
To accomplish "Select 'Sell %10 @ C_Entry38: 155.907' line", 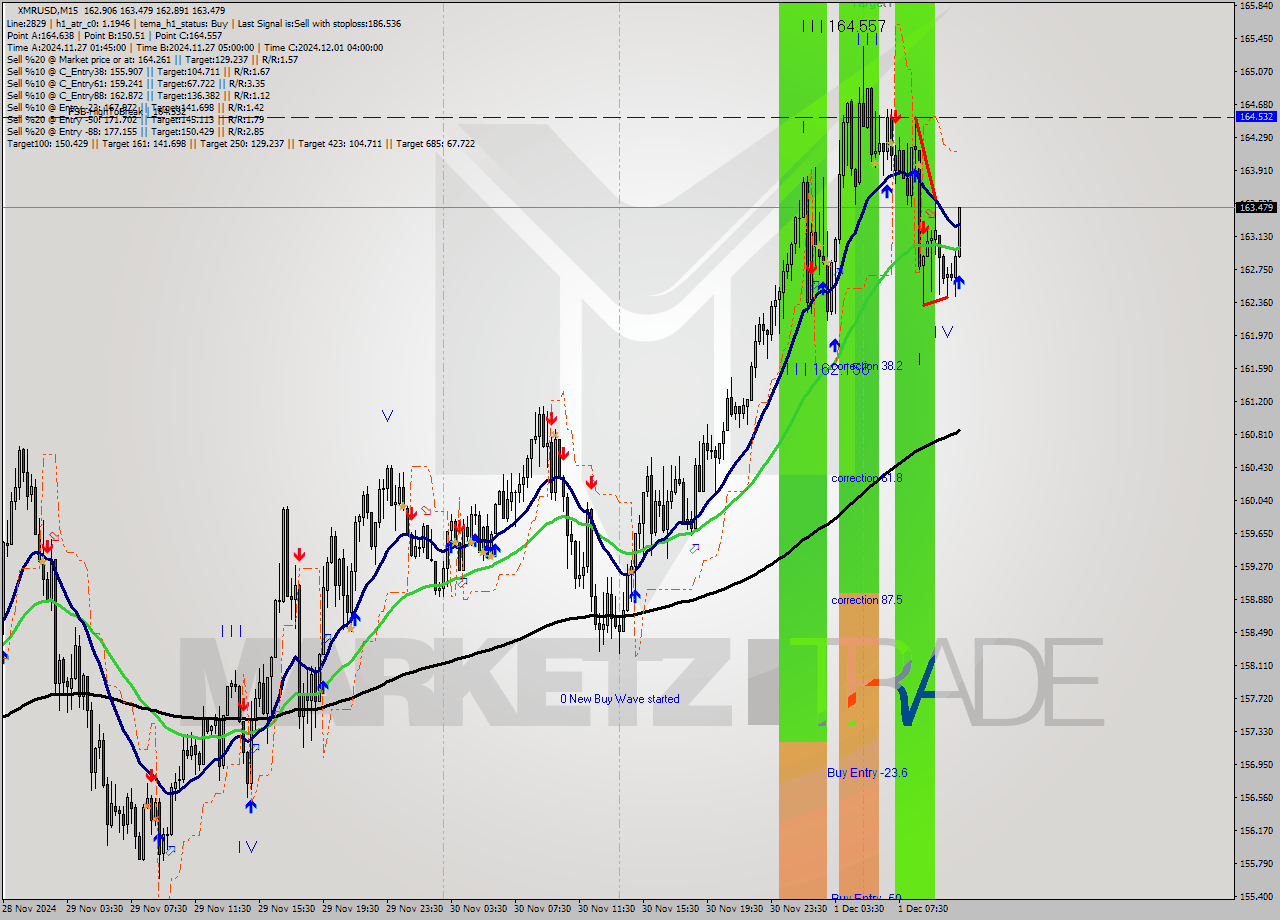I will [x=138, y=71].
